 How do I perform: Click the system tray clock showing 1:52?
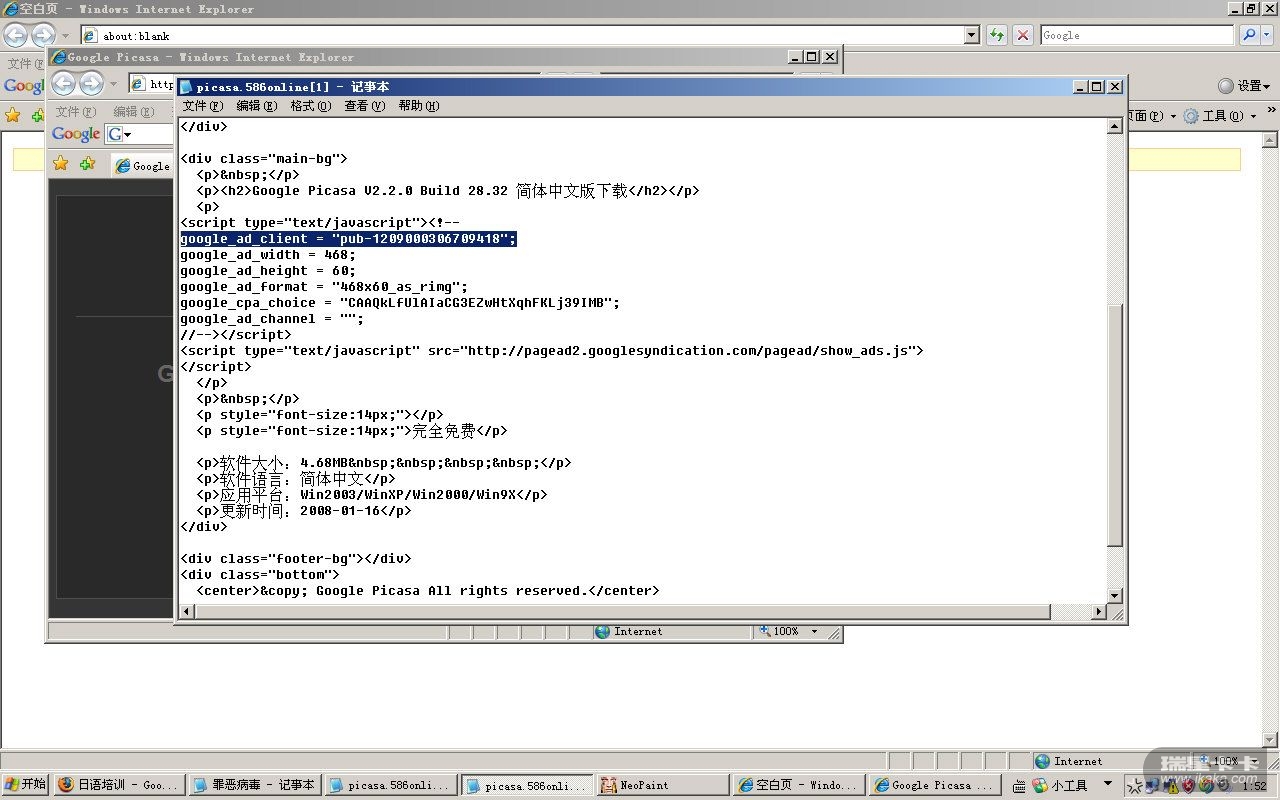click(x=1254, y=786)
